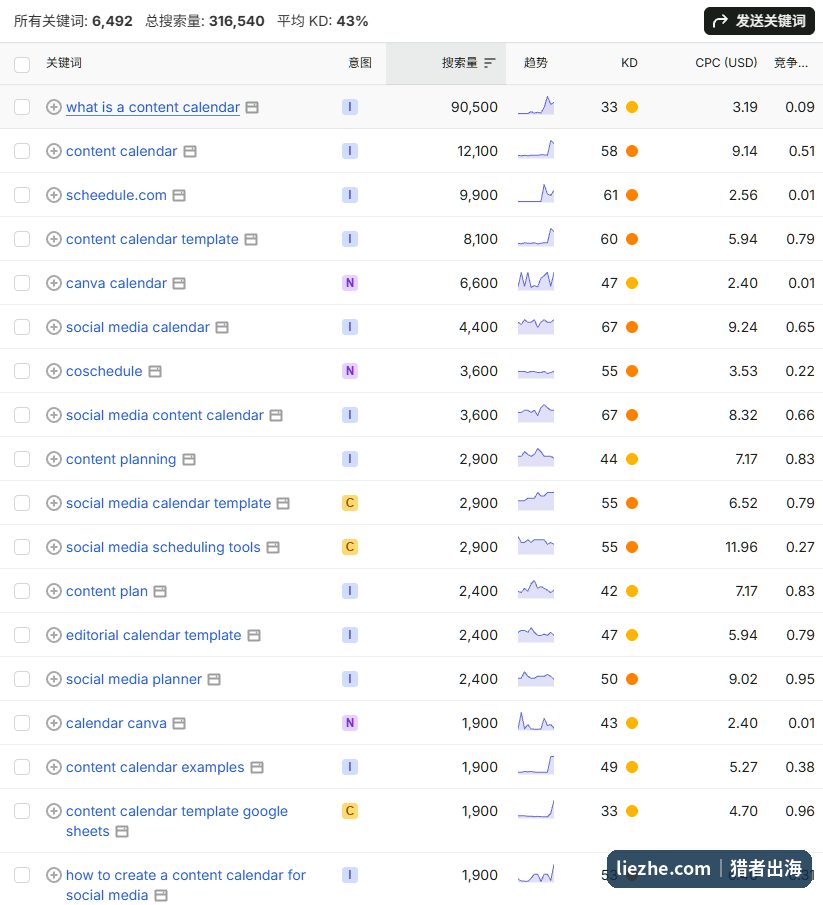Click KD difficulty dot for coschedule row
Screen dimensions: 823x905
[632, 371]
